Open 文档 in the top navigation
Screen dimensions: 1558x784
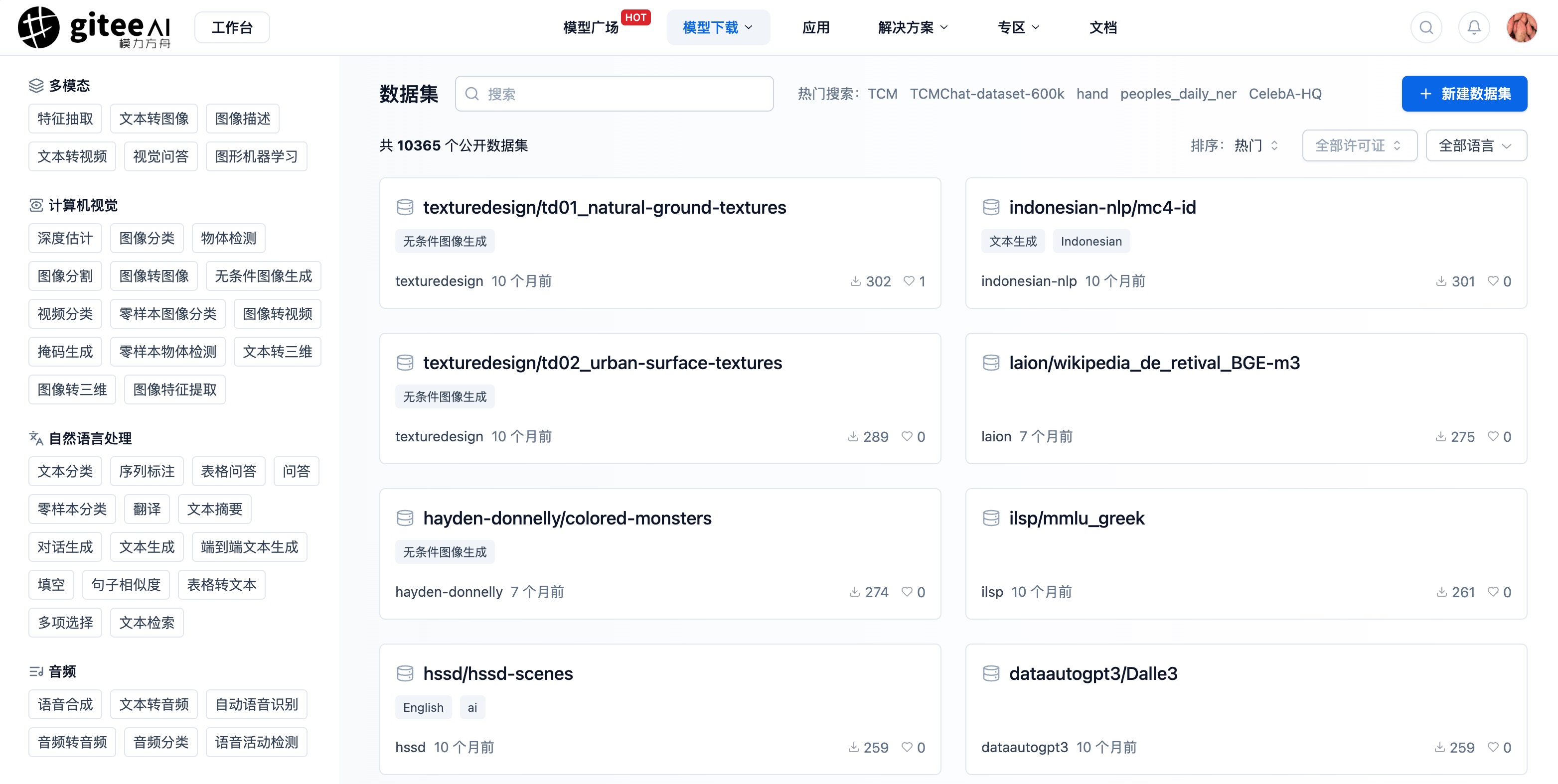pyautogui.click(x=1102, y=27)
